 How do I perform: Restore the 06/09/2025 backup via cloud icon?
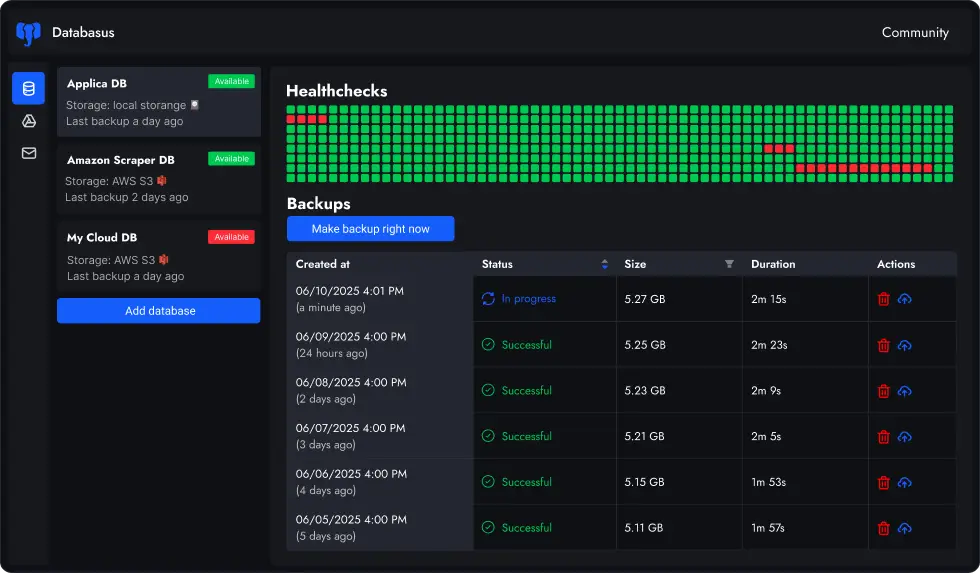coord(905,345)
